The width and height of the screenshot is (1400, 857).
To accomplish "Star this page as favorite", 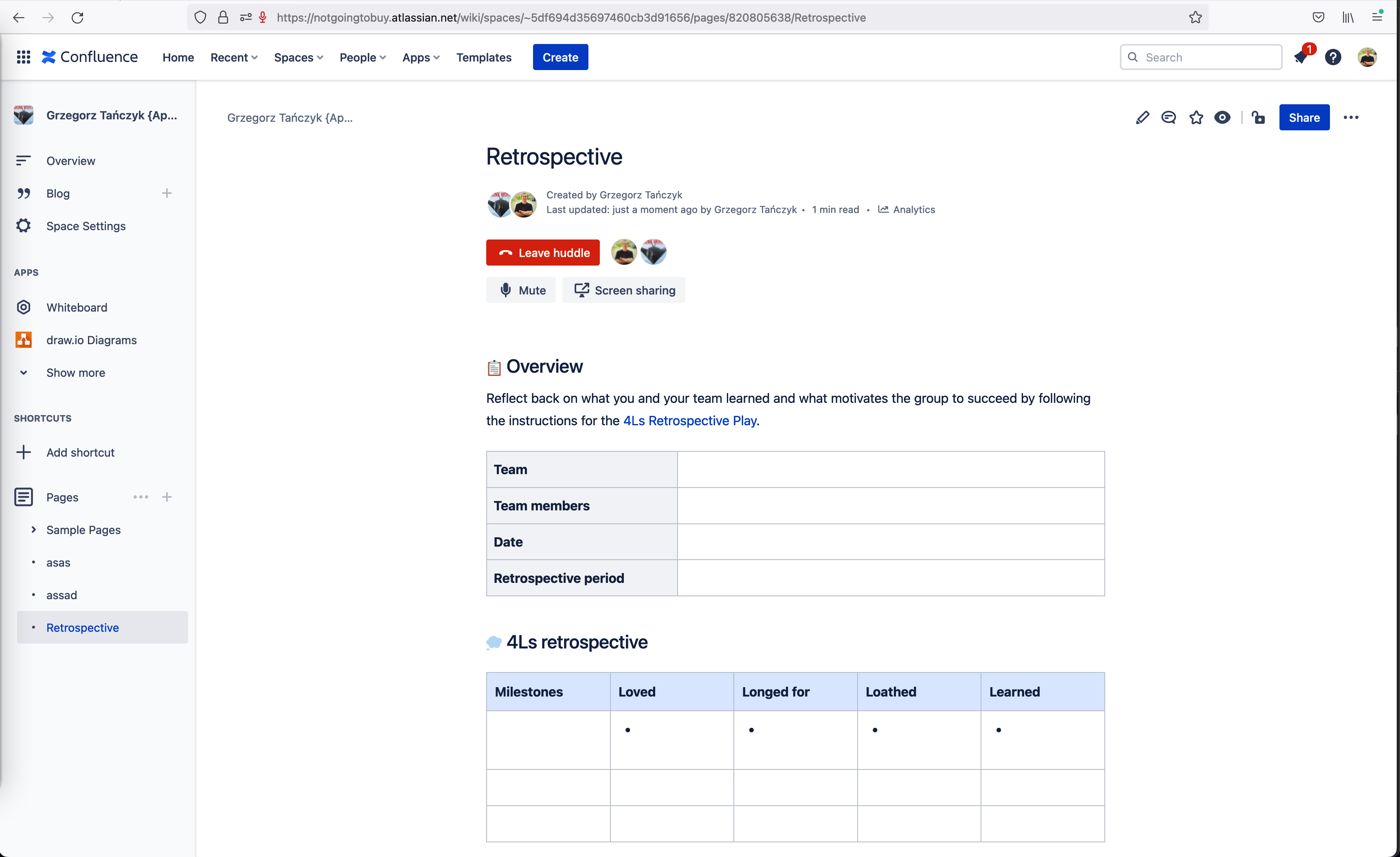I will click(x=1196, y=118).
